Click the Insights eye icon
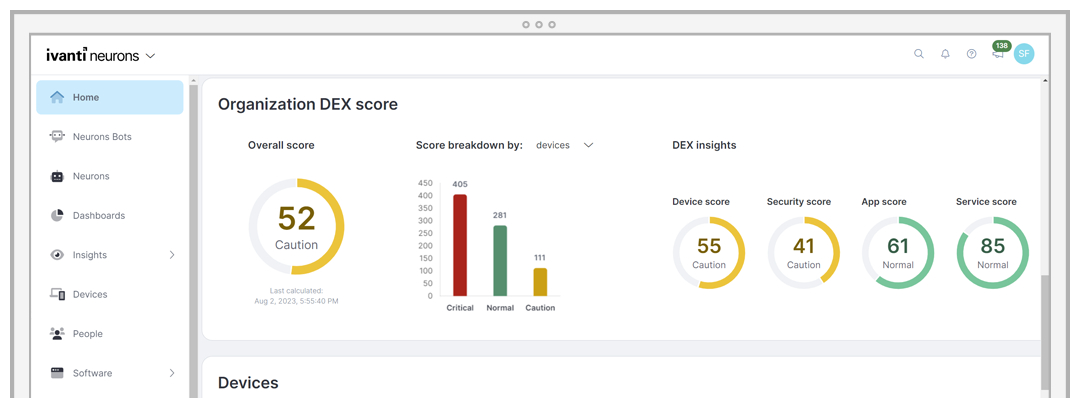The image size is (1080, 398). pos(57,255)
